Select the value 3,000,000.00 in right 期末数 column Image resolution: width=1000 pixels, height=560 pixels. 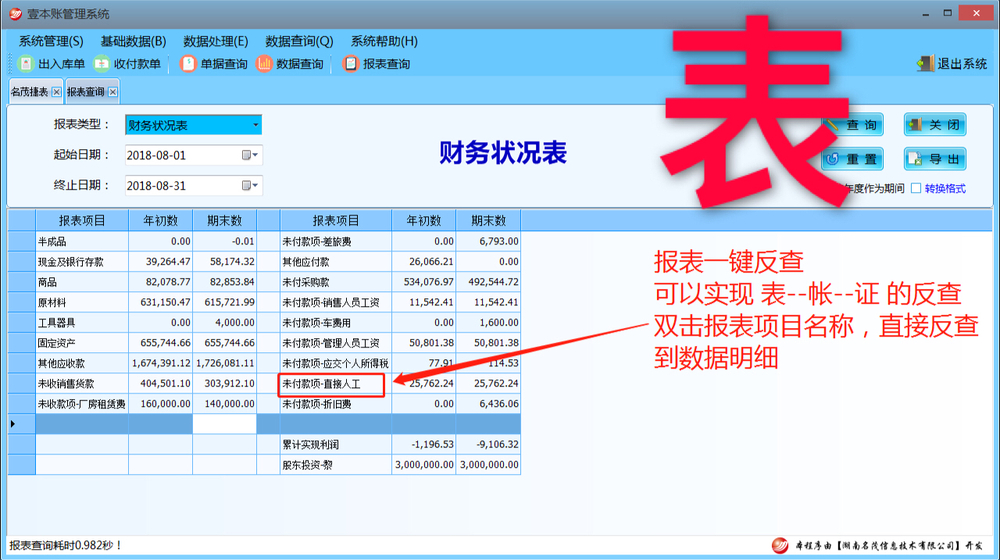click(489, 465)
